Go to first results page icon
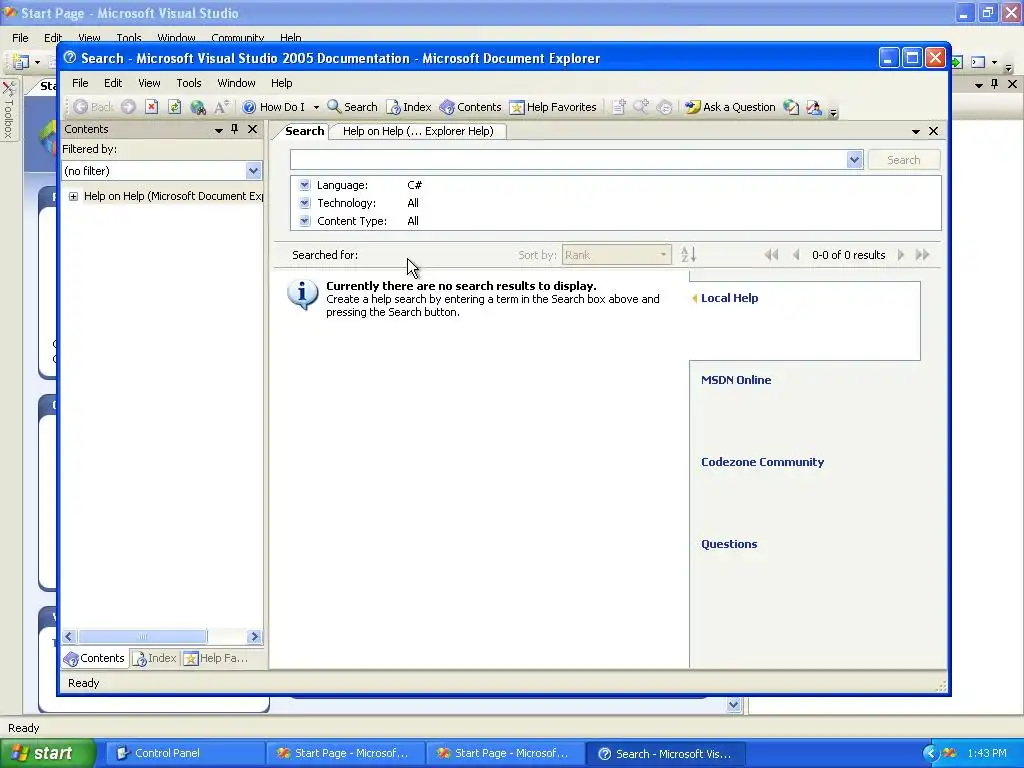Screen dimensions: 1024x768 click(x=771, y=255)
